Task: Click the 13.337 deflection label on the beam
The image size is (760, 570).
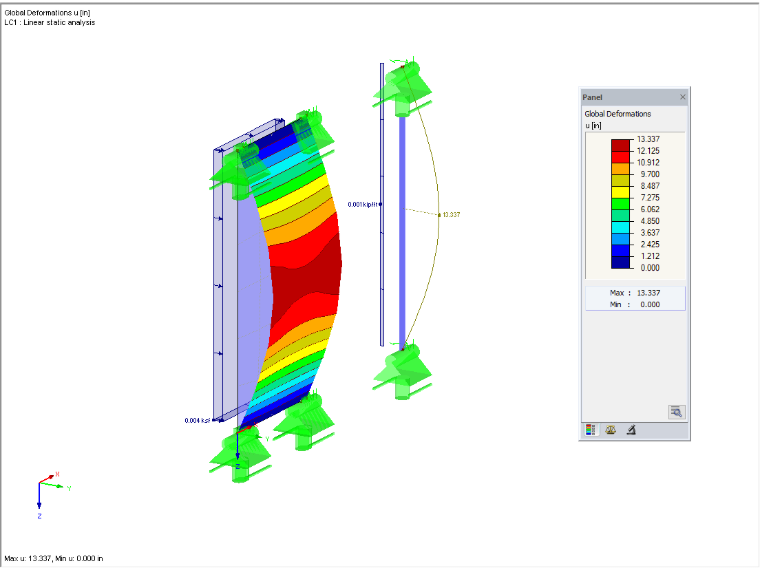Action: point(451,215)
